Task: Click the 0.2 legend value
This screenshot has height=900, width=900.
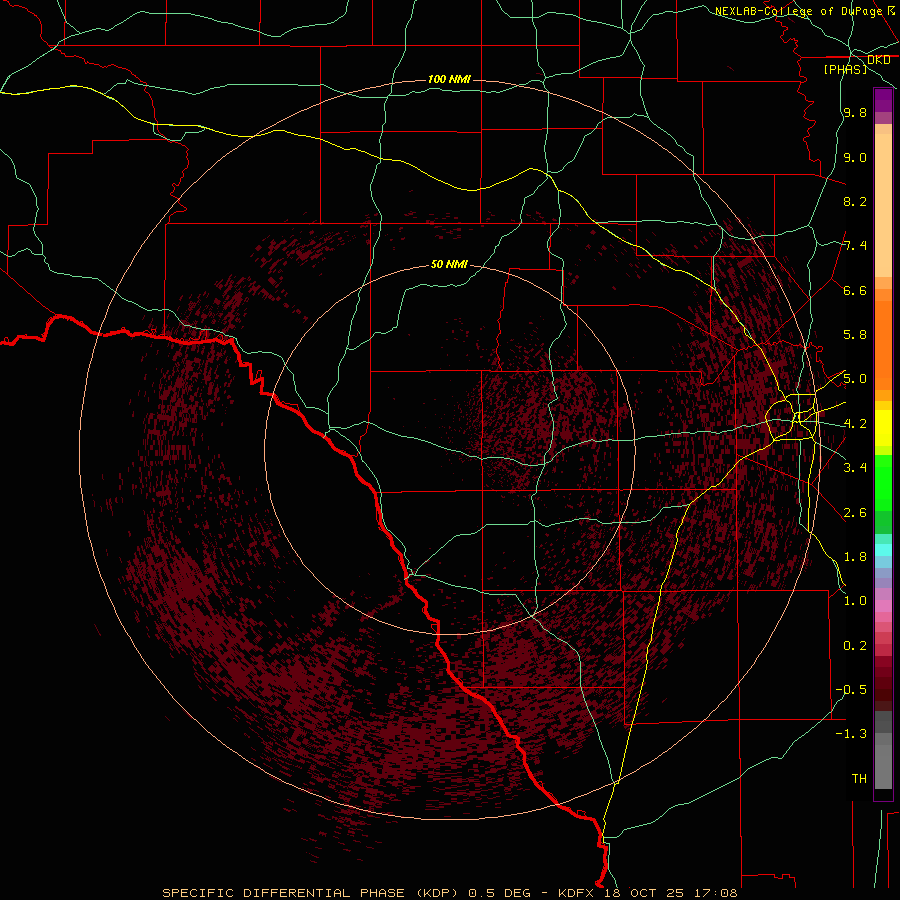Action: pos(855,646)
